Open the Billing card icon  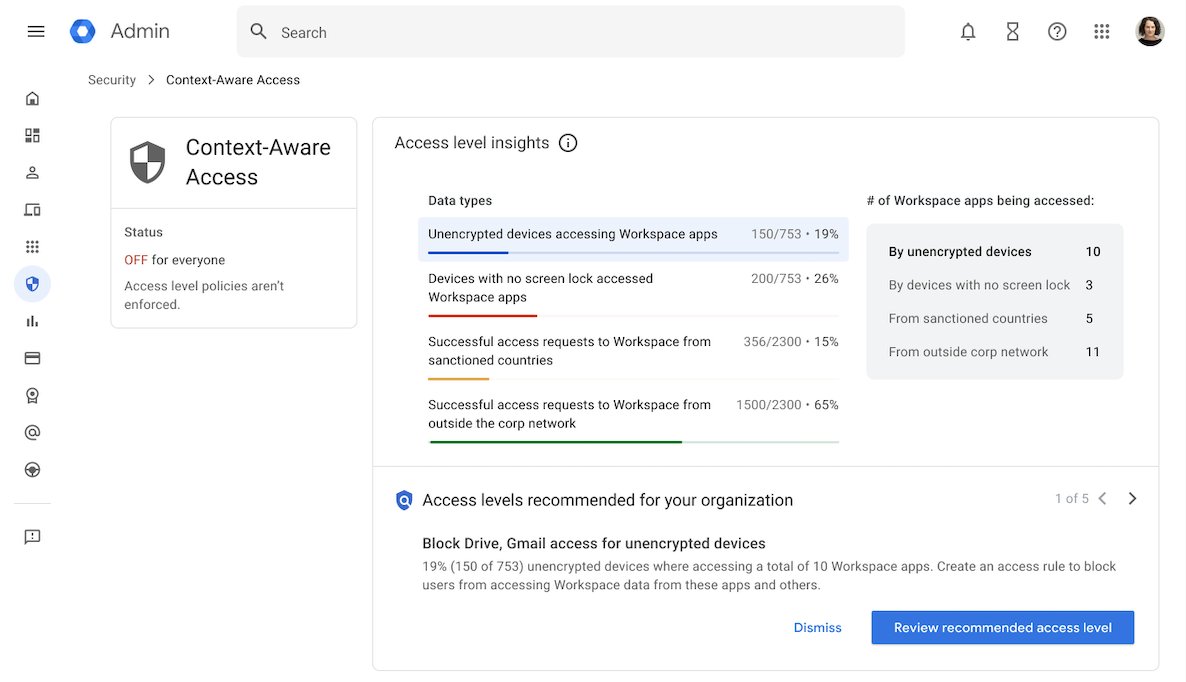tap(32, 358)
